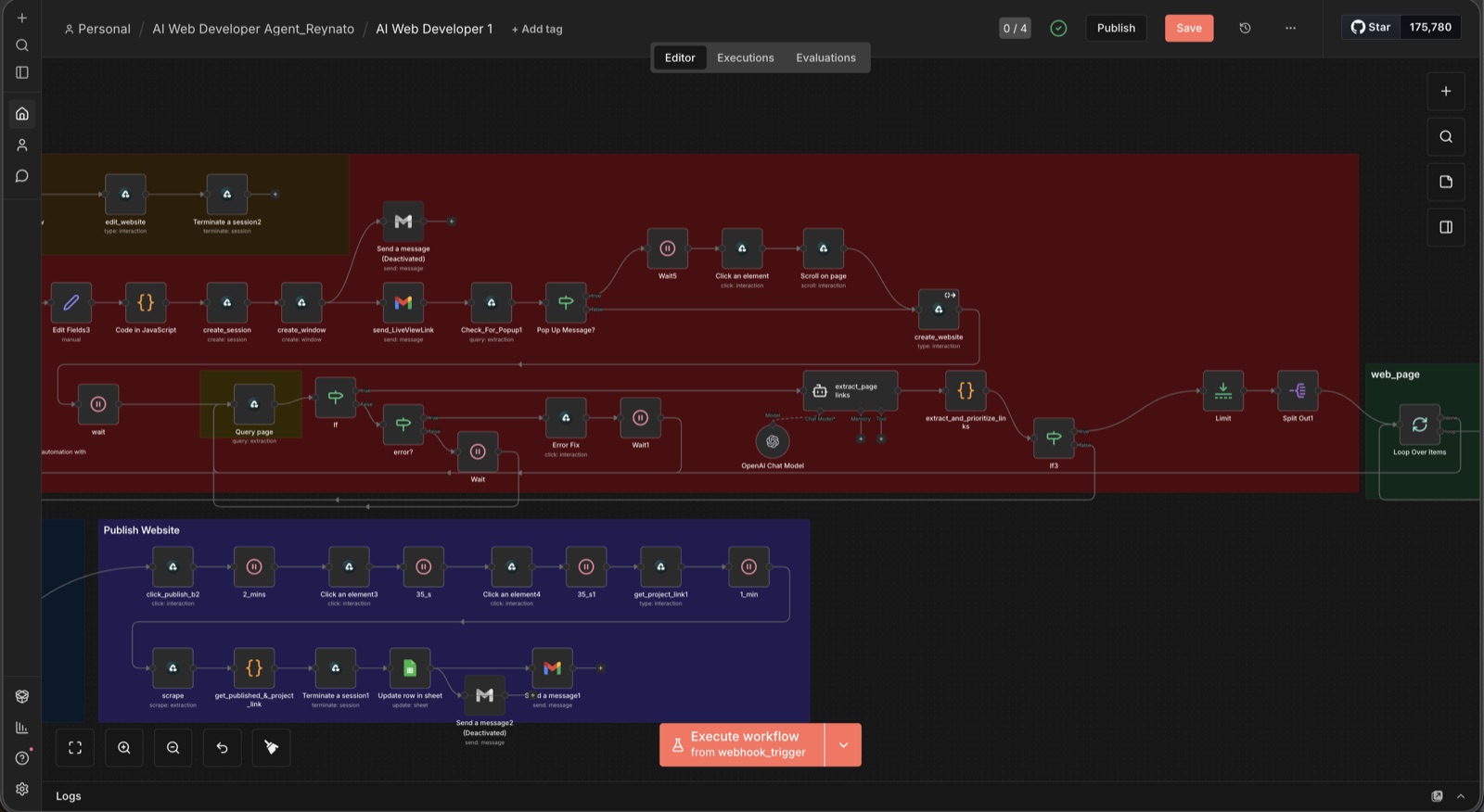Select the Split Out1 node
The width and height of the screenshot is (1484, 812).
1298,391
